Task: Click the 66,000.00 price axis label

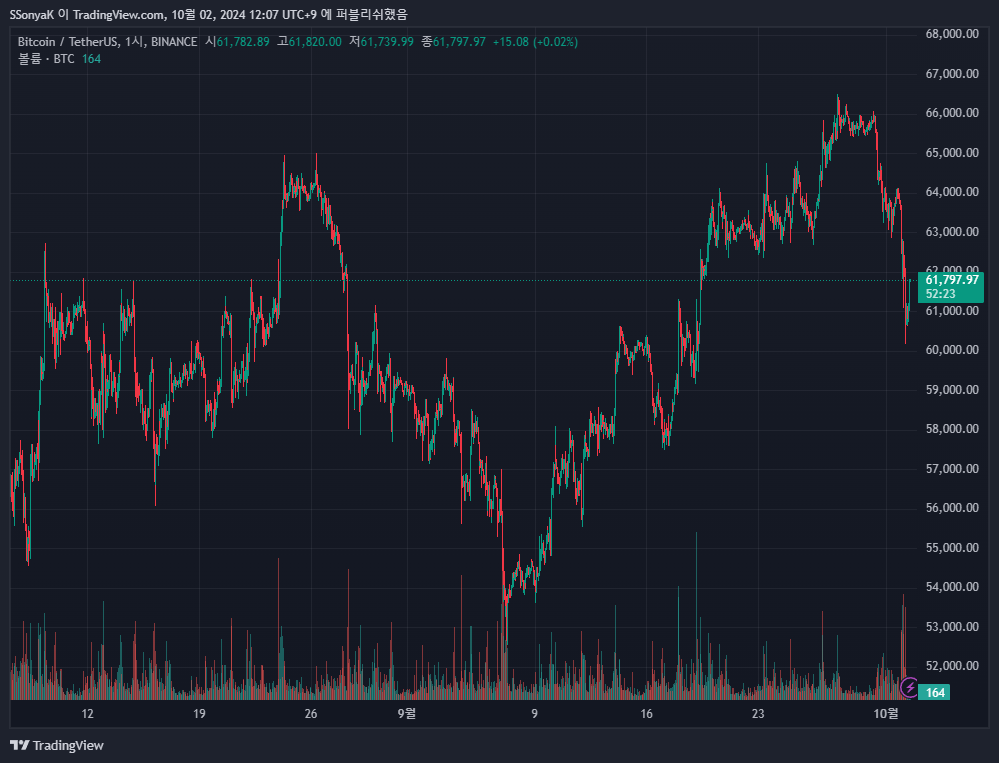Action: pos(952,113)
